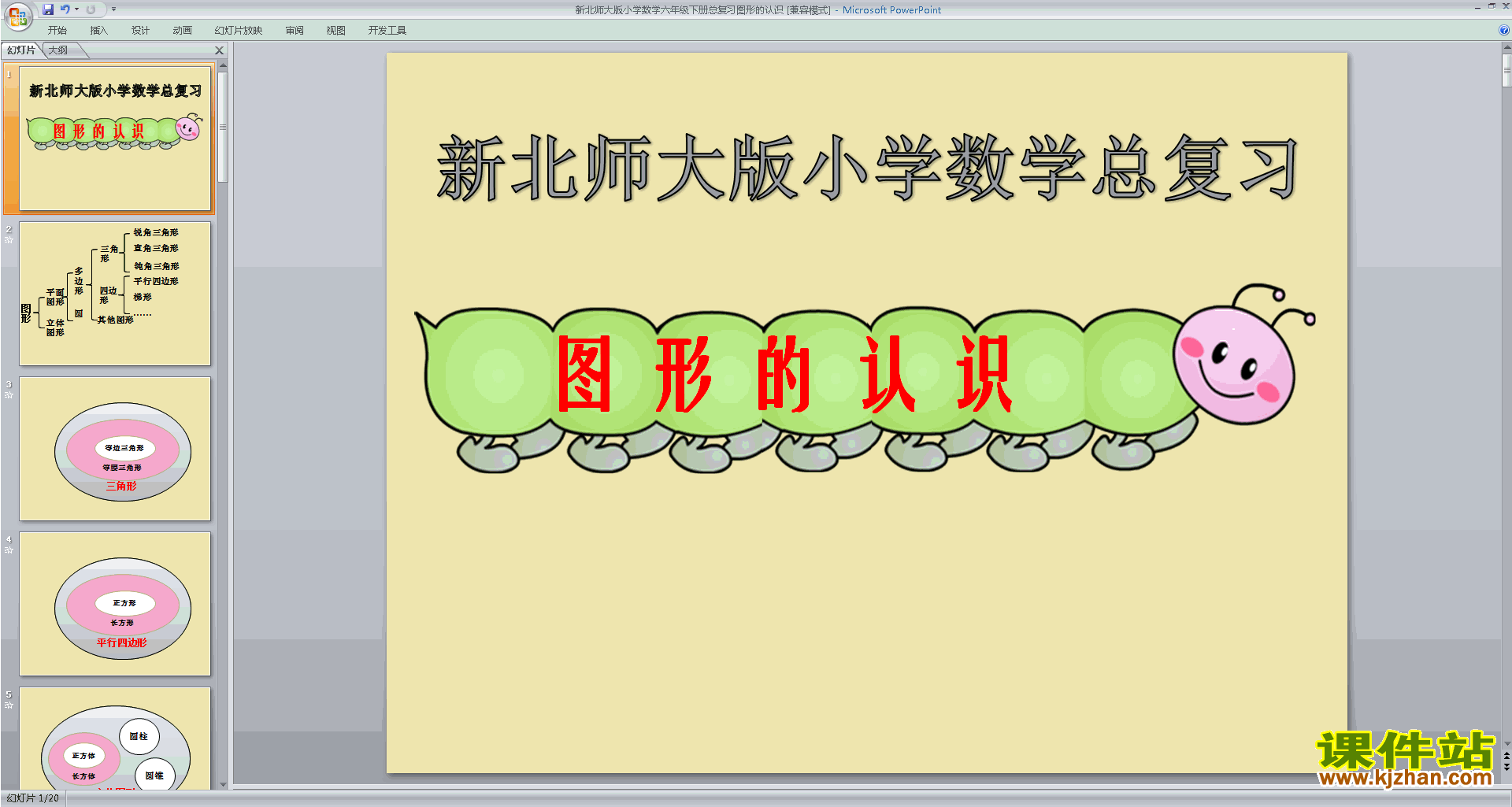1512x807 pixels.
Task: Click the thumbnail pane scrollbar thumb
Action: pos(223,127)
